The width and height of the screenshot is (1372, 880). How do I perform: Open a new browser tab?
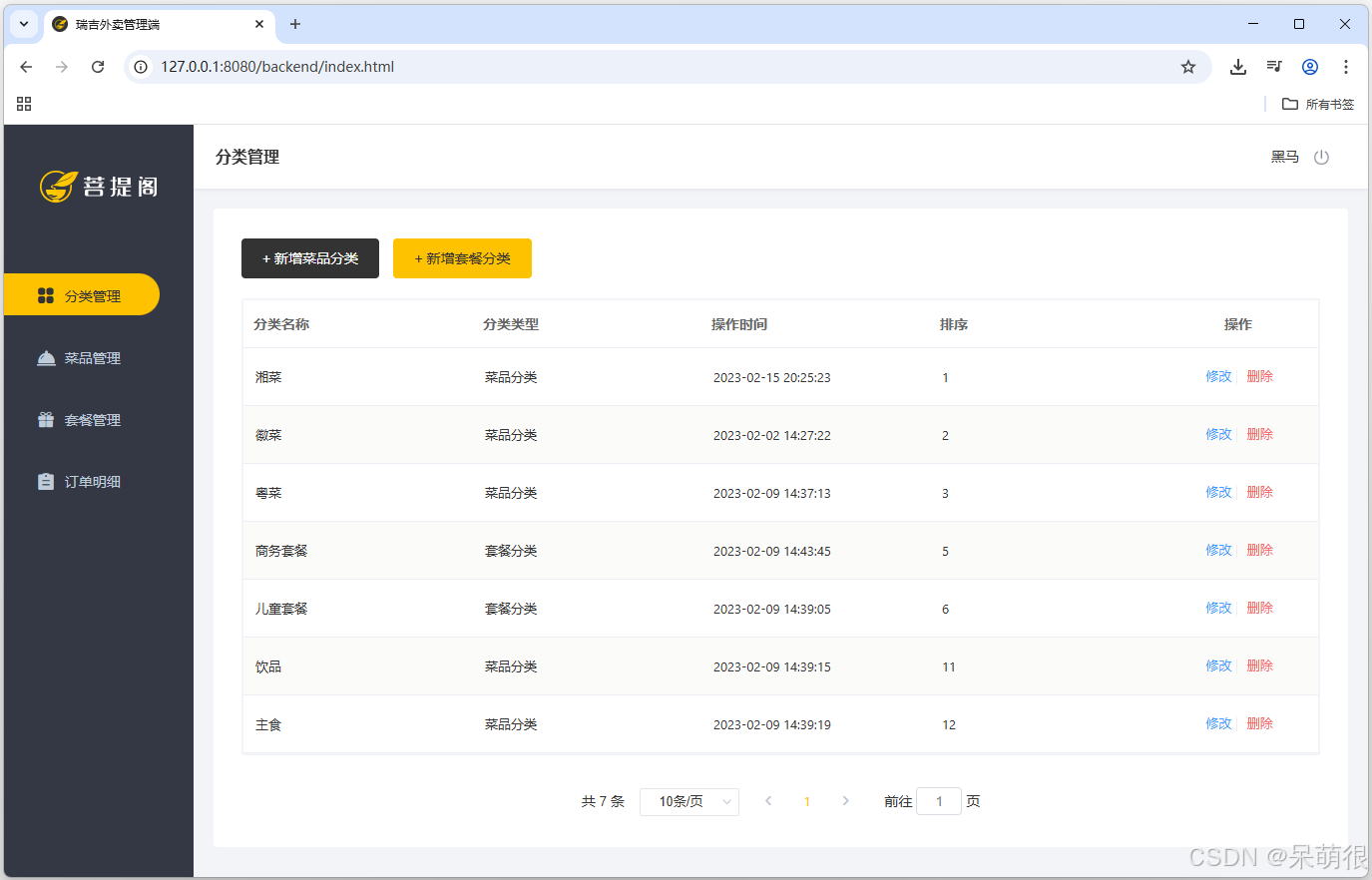295,24
